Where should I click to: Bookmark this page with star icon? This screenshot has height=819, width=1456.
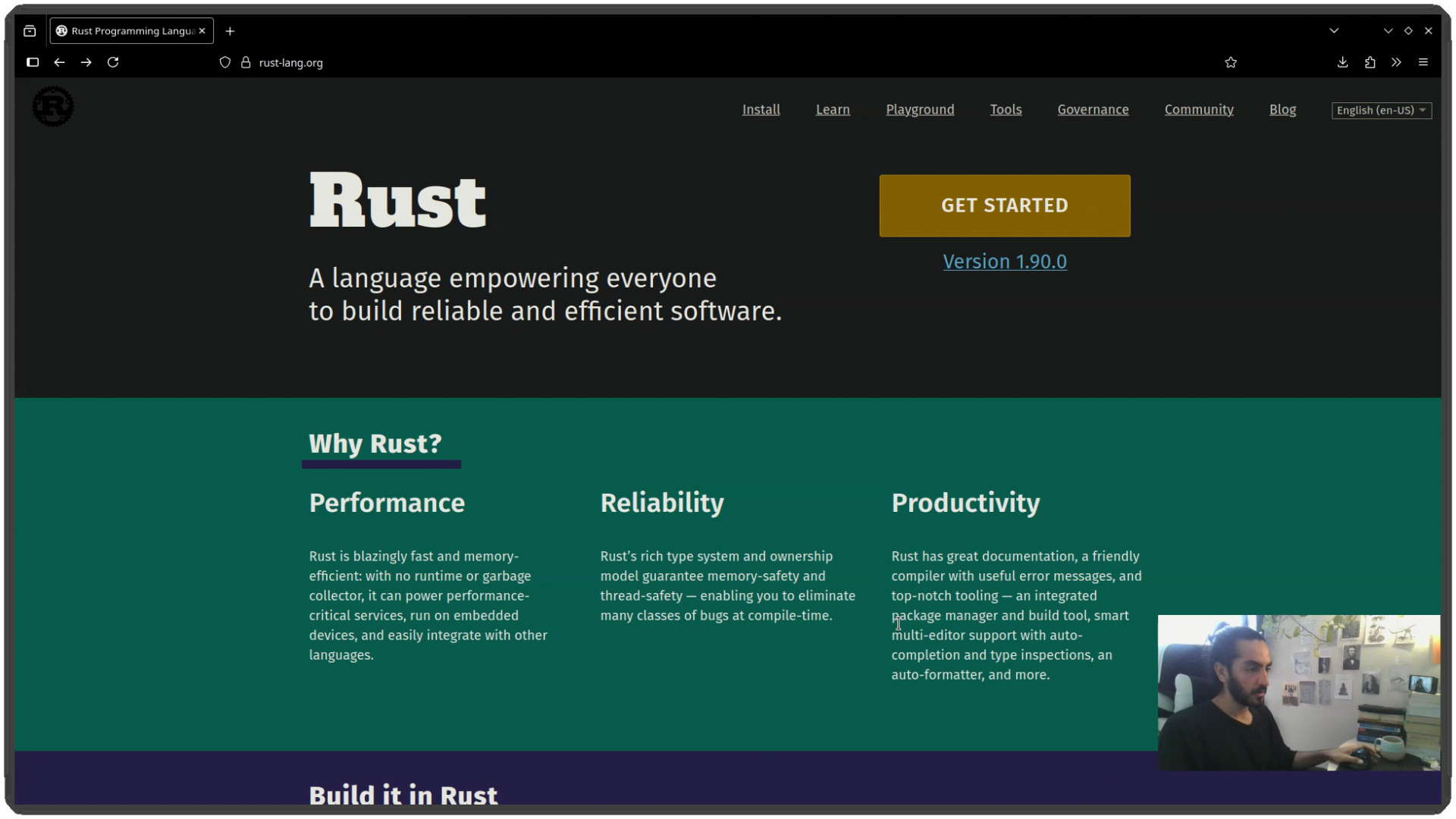pyautogui.click(x=1231, y=62)
